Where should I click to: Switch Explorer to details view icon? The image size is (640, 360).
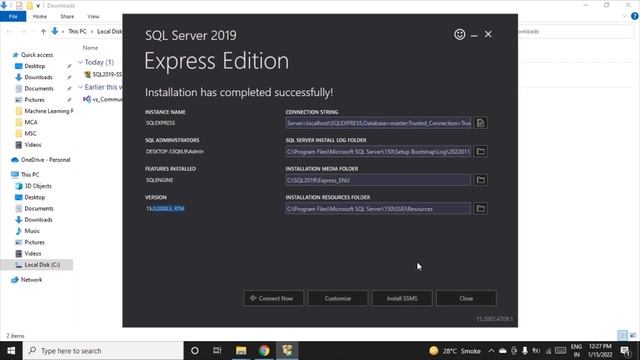tap(622, 336)
